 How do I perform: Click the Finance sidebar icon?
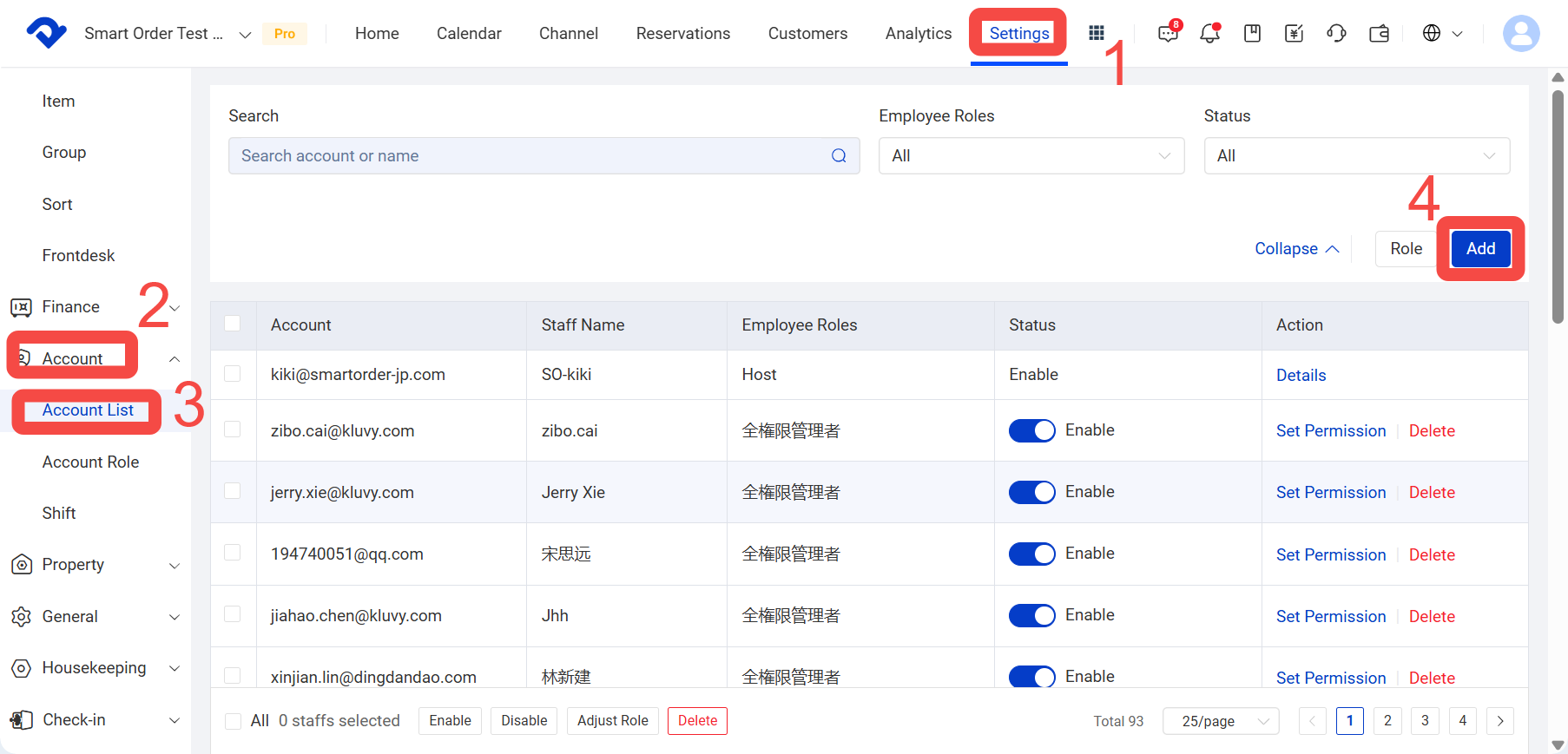point(21,307)
